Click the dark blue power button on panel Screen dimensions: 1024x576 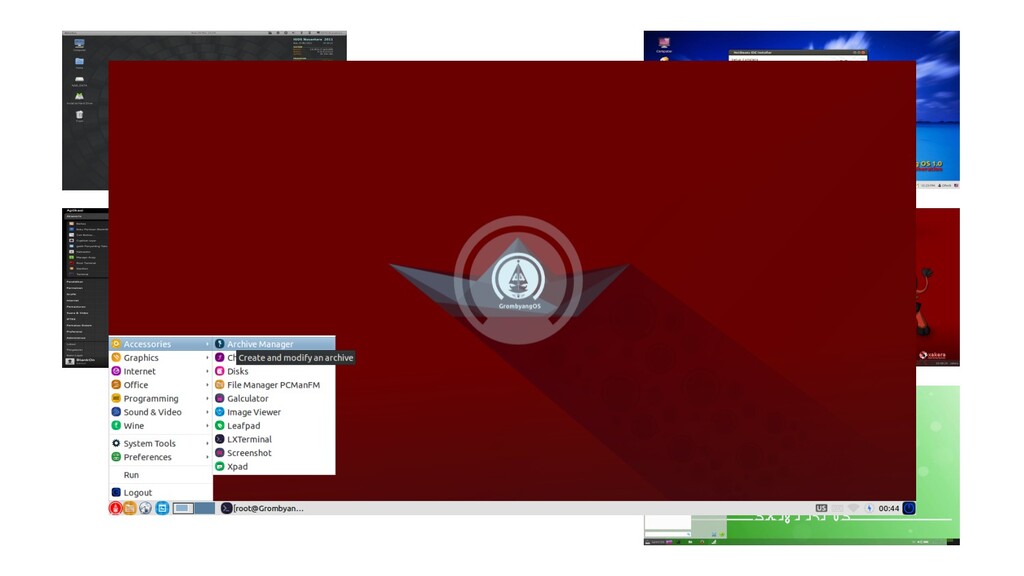click(x=908, y=508)
